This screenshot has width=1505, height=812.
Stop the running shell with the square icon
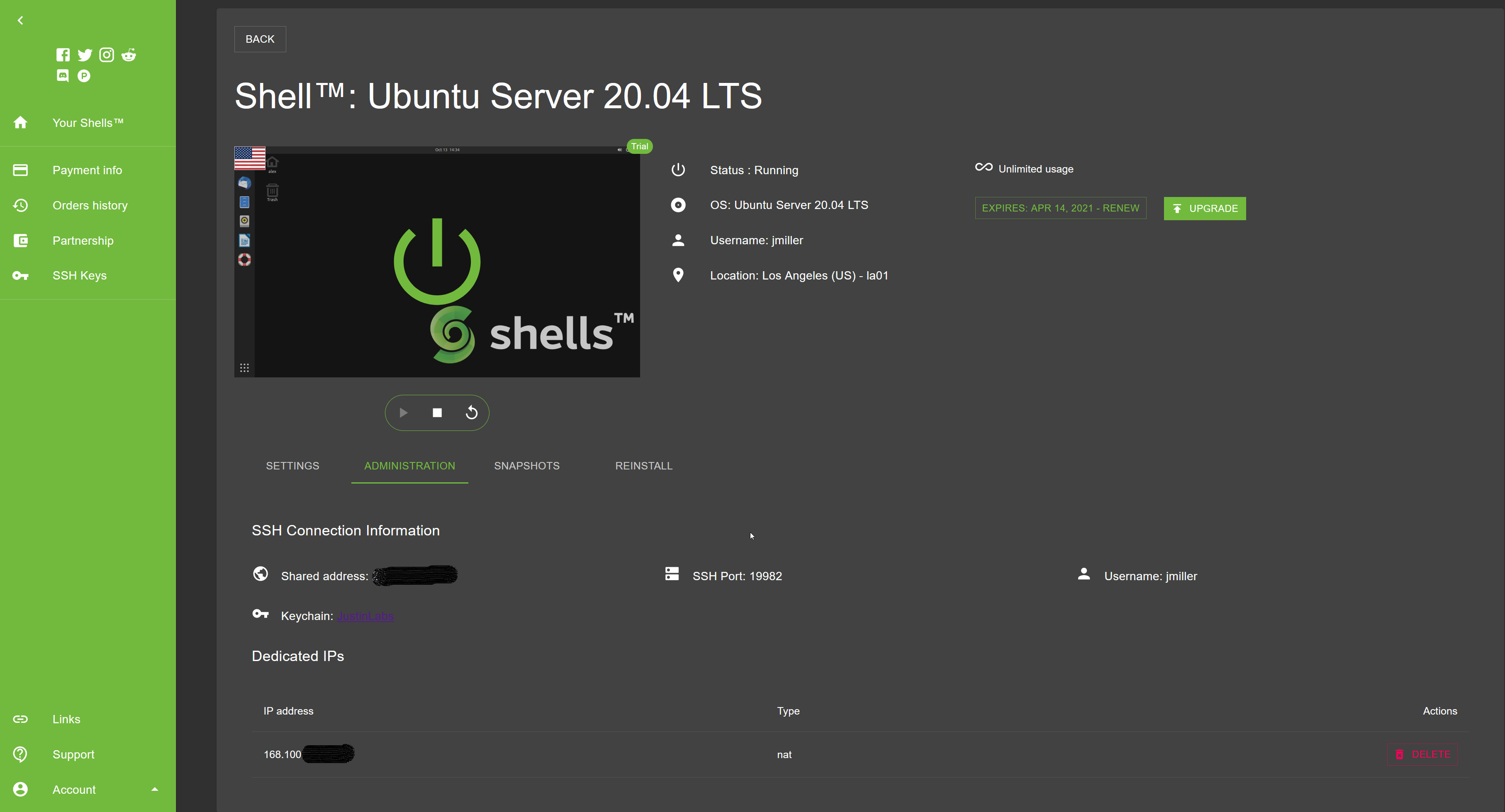[x=437, y=413]
